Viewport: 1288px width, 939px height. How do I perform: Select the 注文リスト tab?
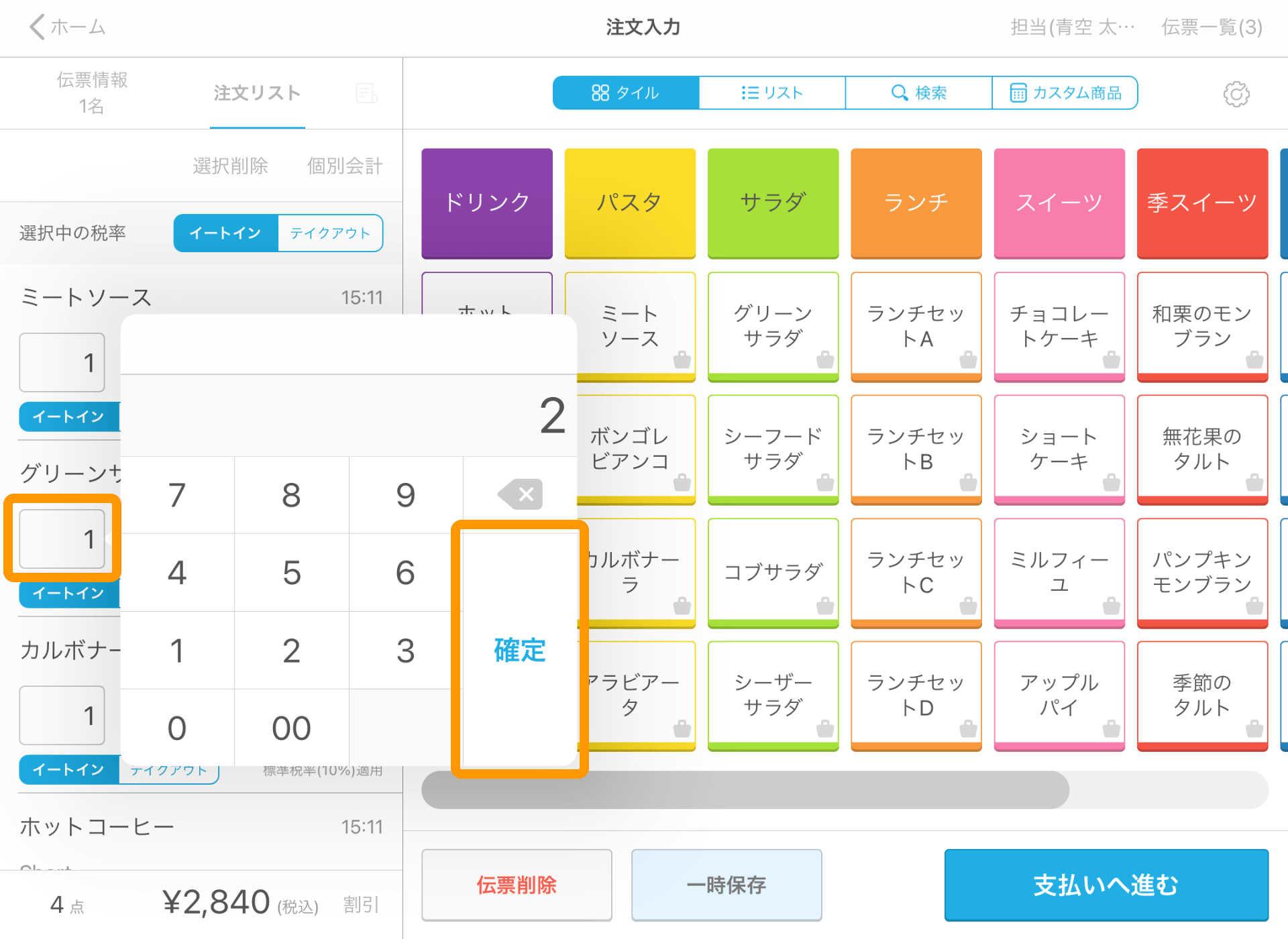tap(257, 93)
